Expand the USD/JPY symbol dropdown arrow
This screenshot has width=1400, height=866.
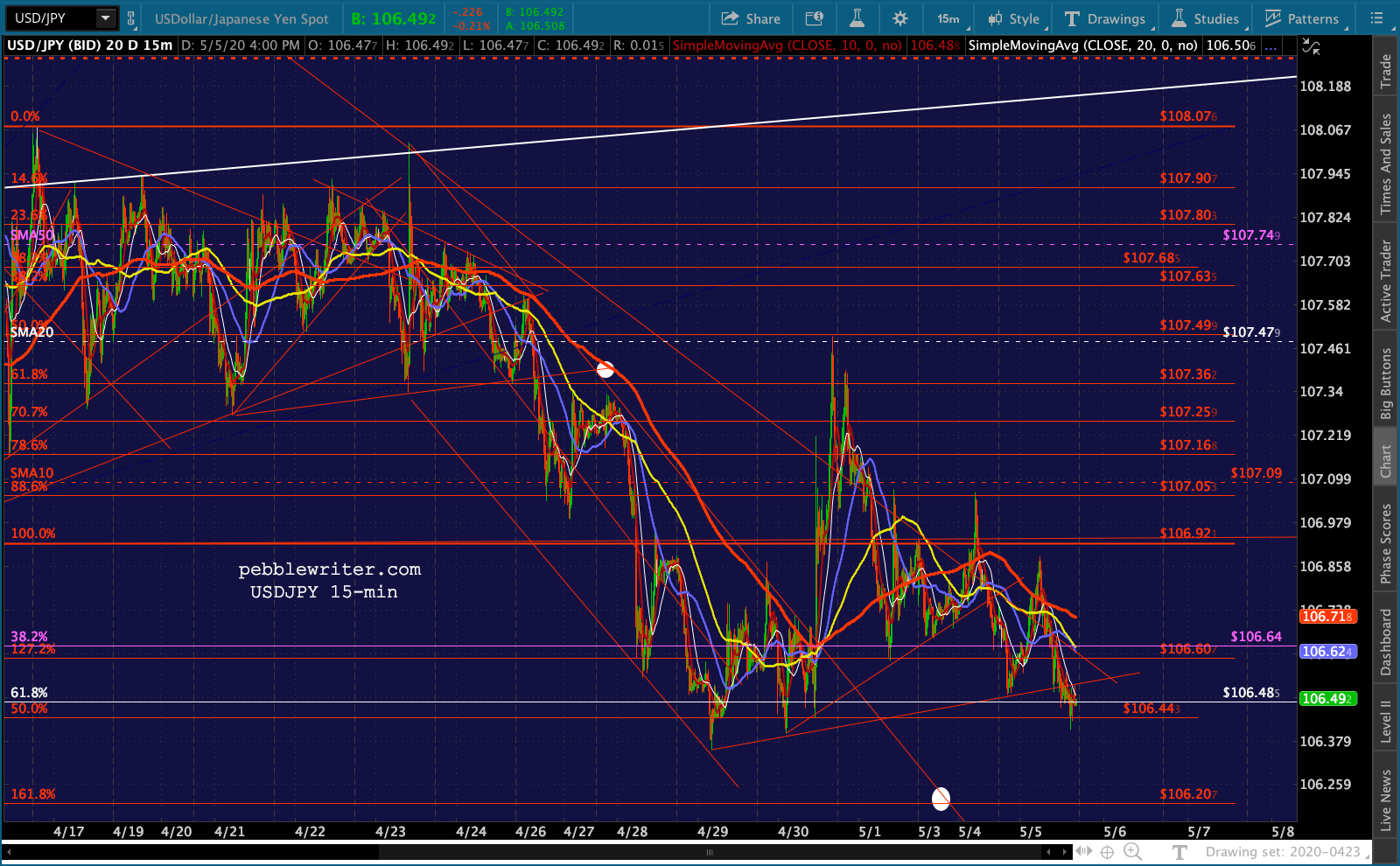click(105, 18)
